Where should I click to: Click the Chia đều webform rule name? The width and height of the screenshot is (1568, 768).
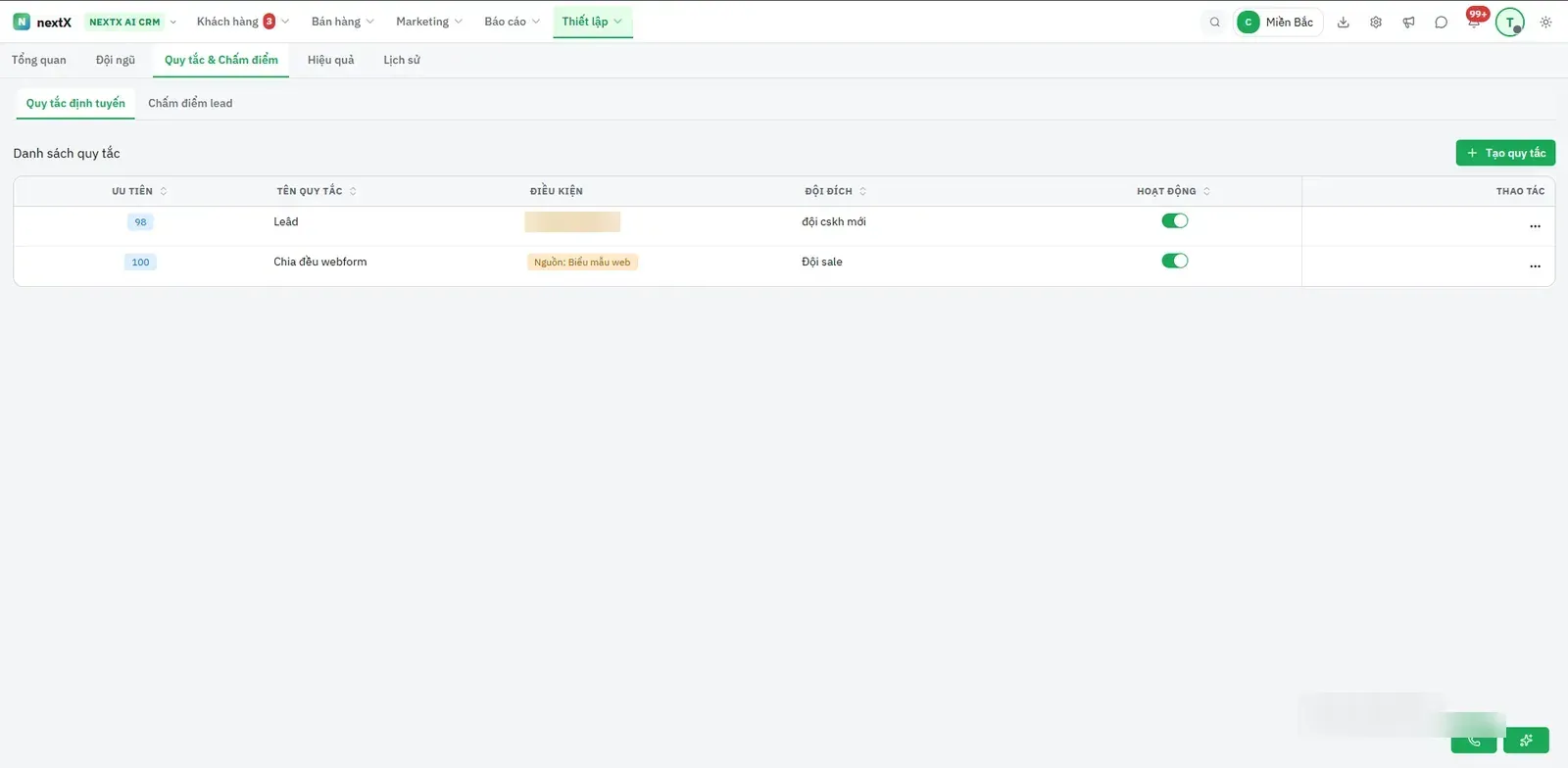tap(320, 262)
